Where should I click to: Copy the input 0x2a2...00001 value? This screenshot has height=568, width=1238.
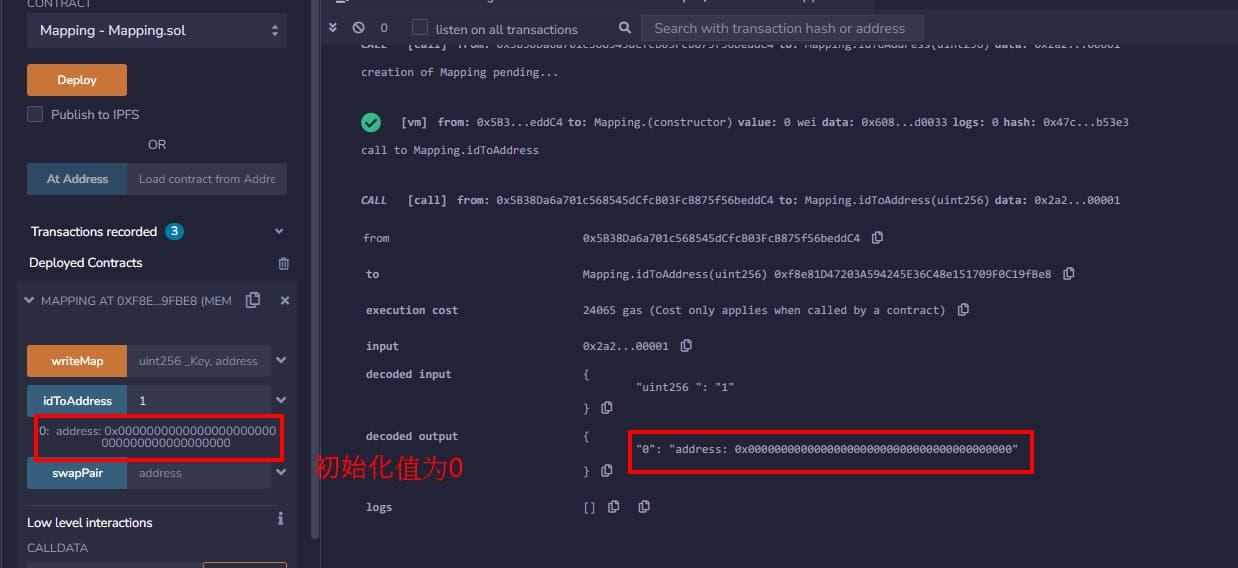click(x=686, y=346)
